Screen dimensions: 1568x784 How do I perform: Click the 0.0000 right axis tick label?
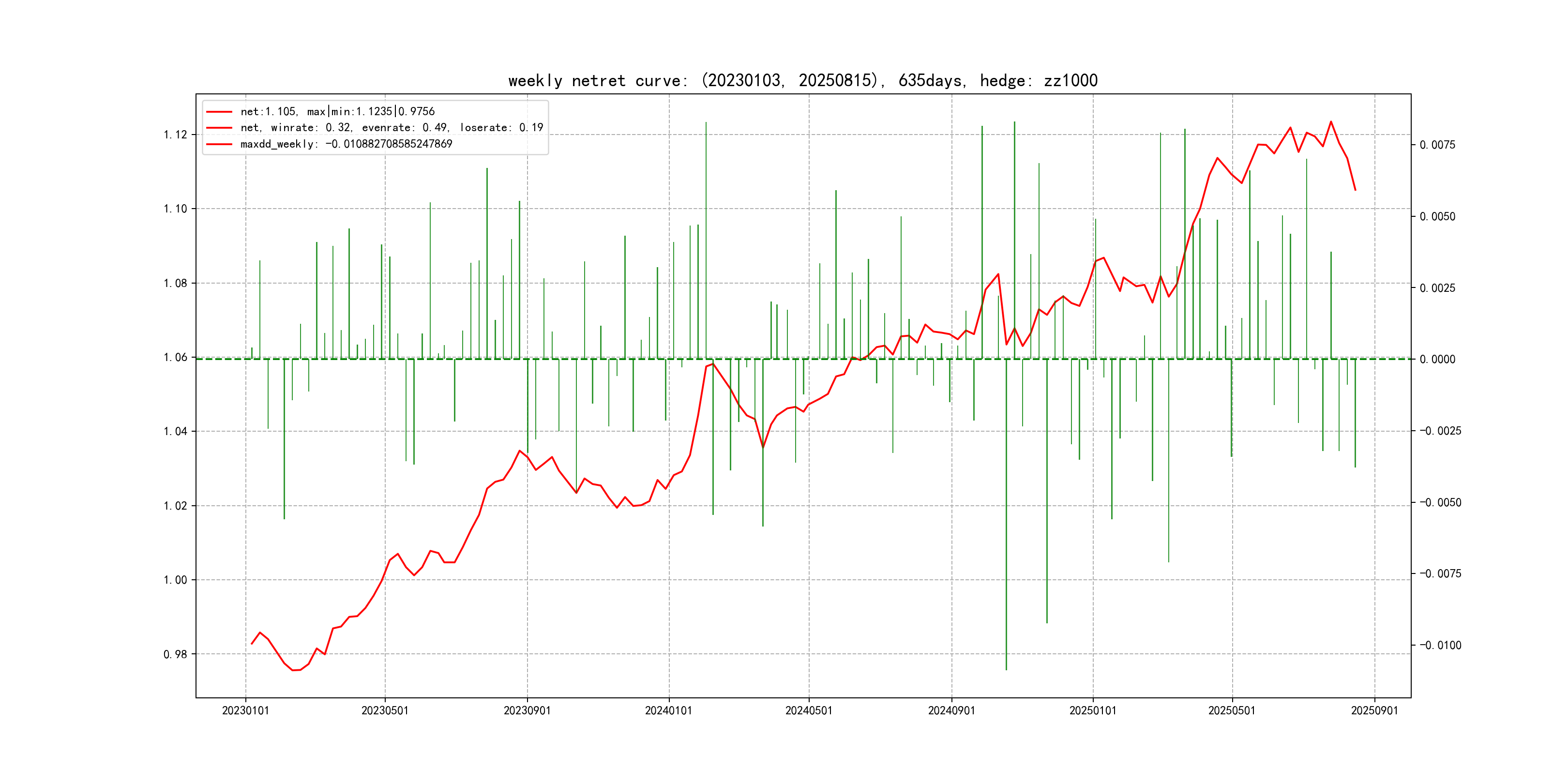[x=1437, y=359]
